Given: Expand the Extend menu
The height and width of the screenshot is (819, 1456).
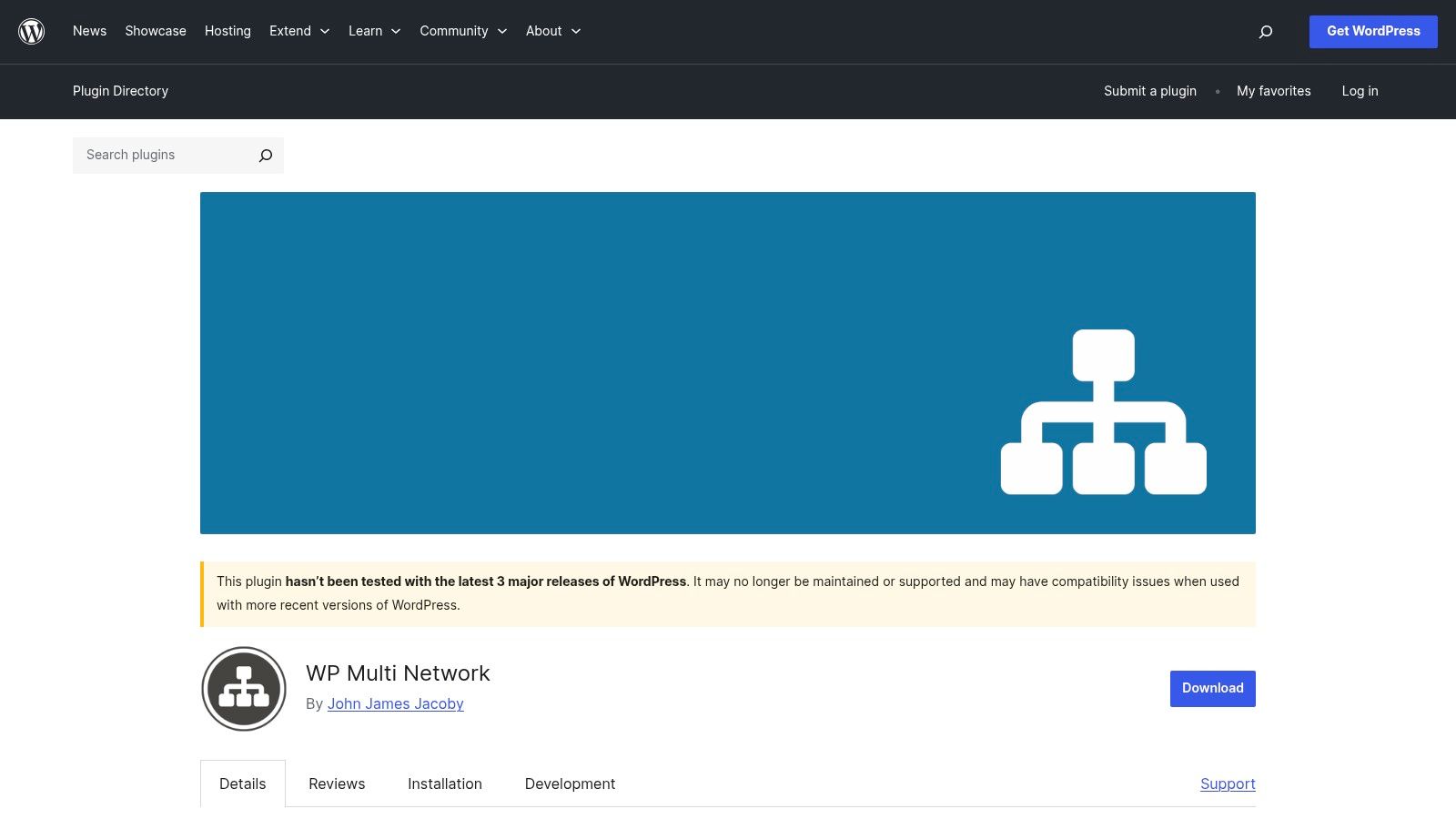Looking at the screenshot, I should (299, 31).
